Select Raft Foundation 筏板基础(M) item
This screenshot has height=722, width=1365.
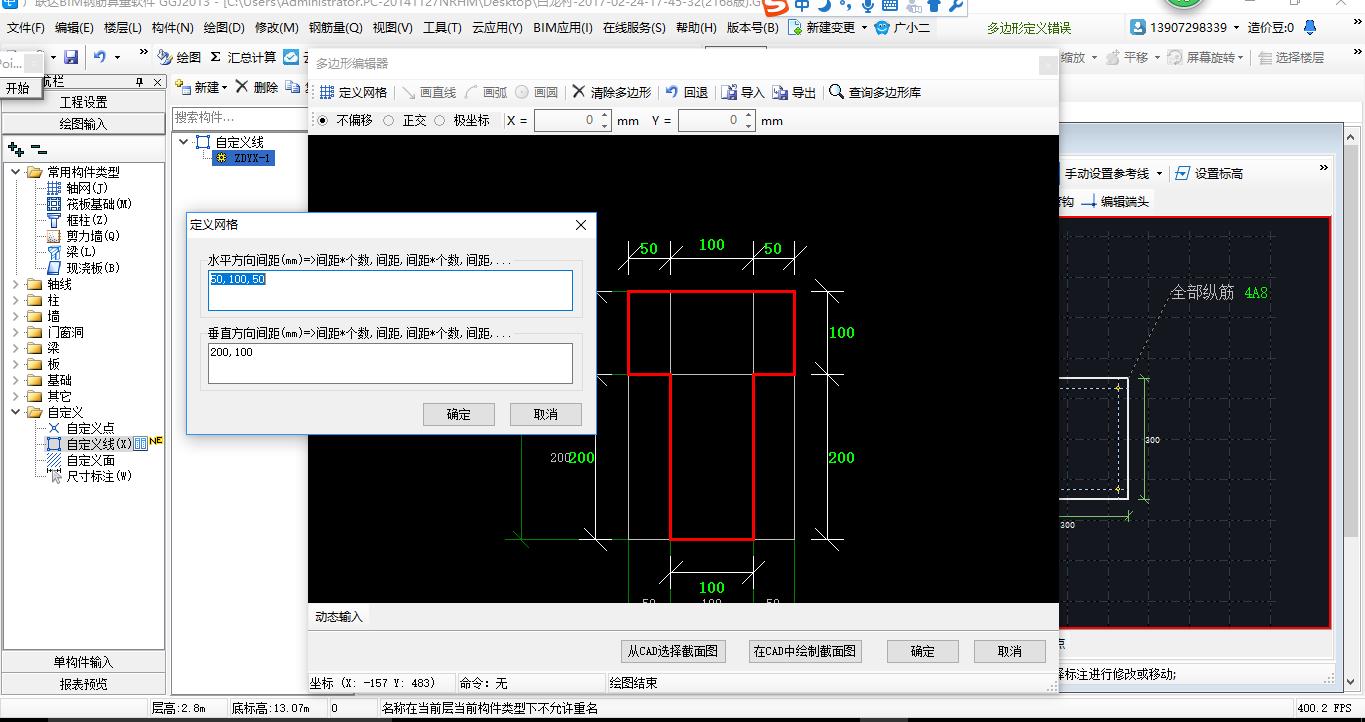pos(89,204)
